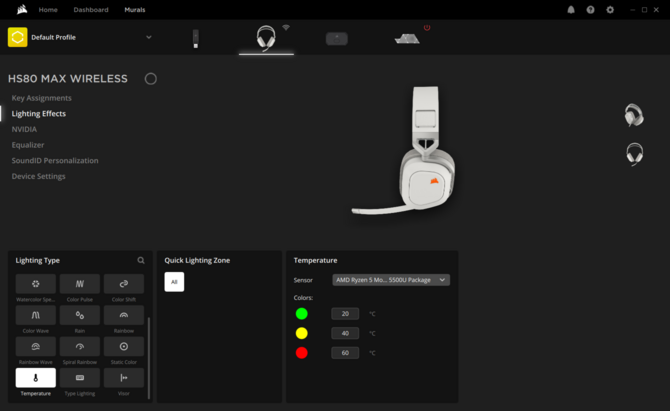Change the yellow temperature color swatch
This screenshot has height=411, width=670.
(x=302, y=333)
